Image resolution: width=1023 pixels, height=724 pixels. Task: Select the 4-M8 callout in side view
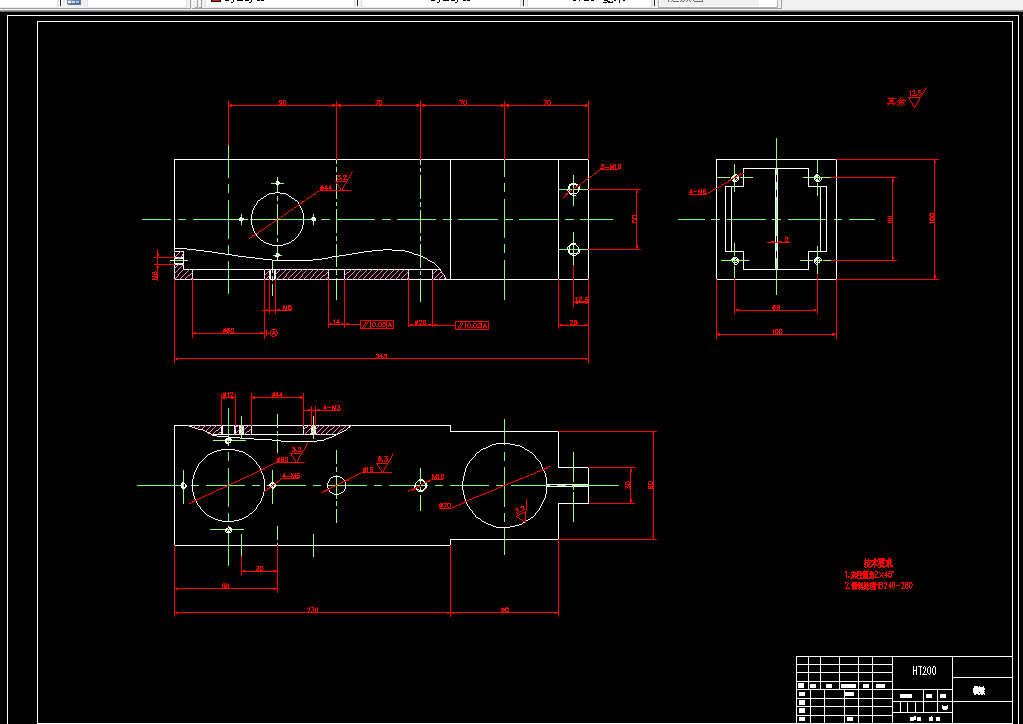pos(697,192)
